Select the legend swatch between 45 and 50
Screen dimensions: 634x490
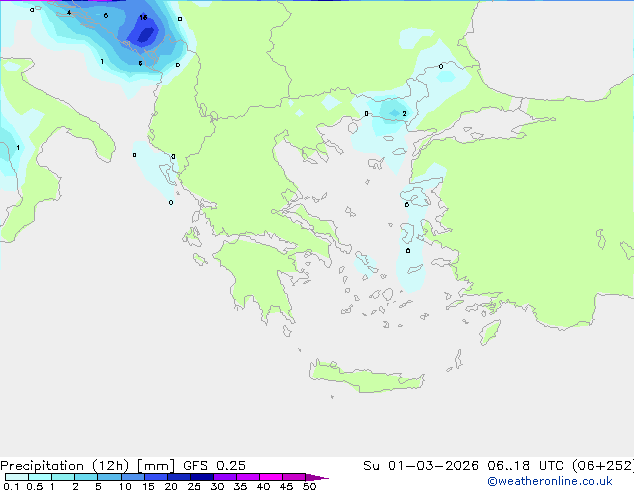pos(294,477)
